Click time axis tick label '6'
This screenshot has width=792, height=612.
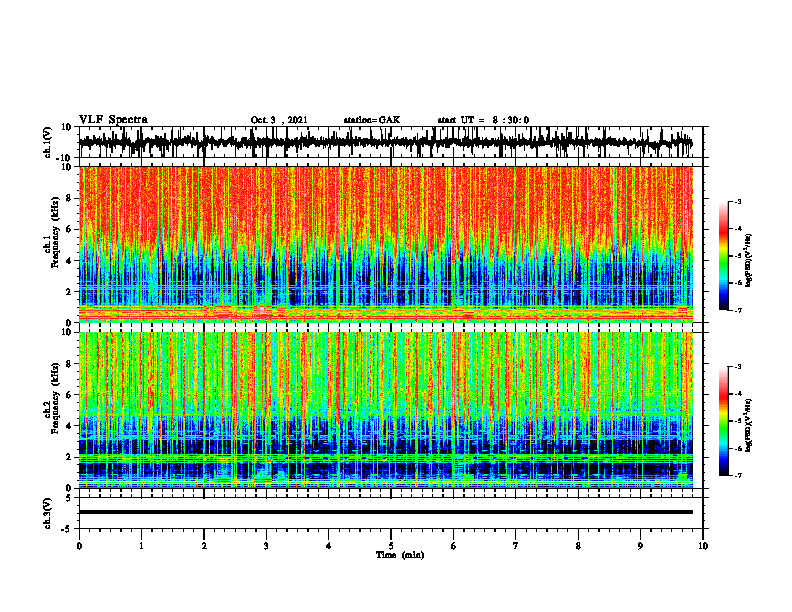coord(454,546)
